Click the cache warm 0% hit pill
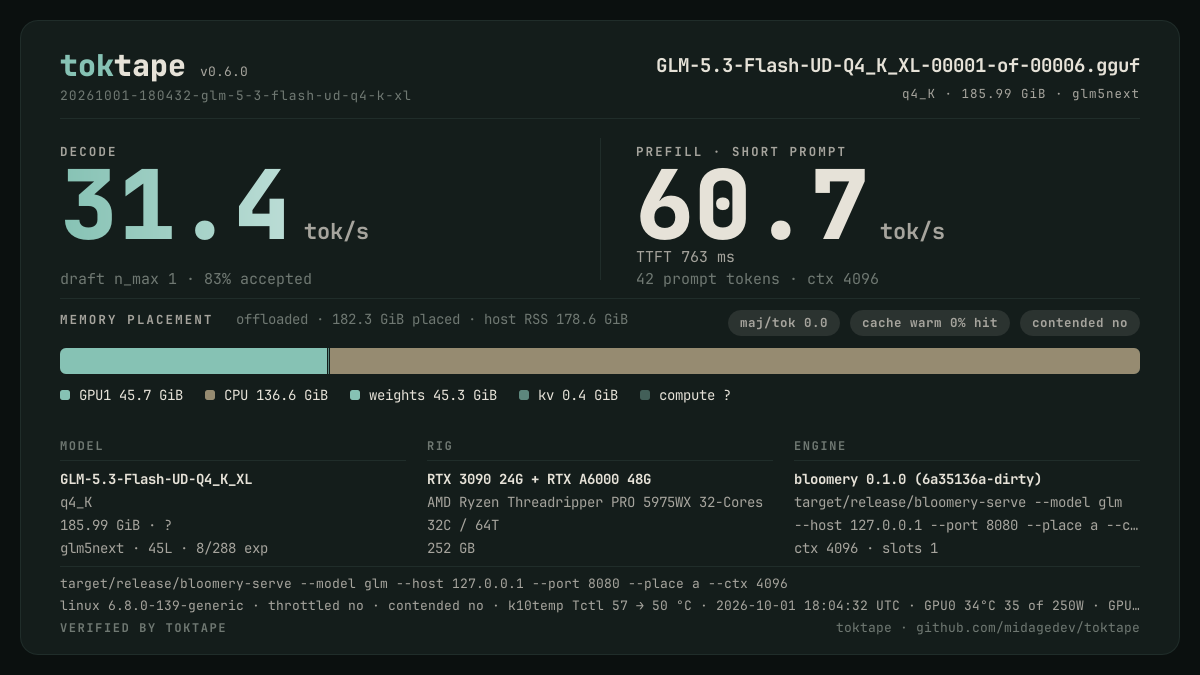The height and width of the screenshot is (675, 1200). coord(930,323)
